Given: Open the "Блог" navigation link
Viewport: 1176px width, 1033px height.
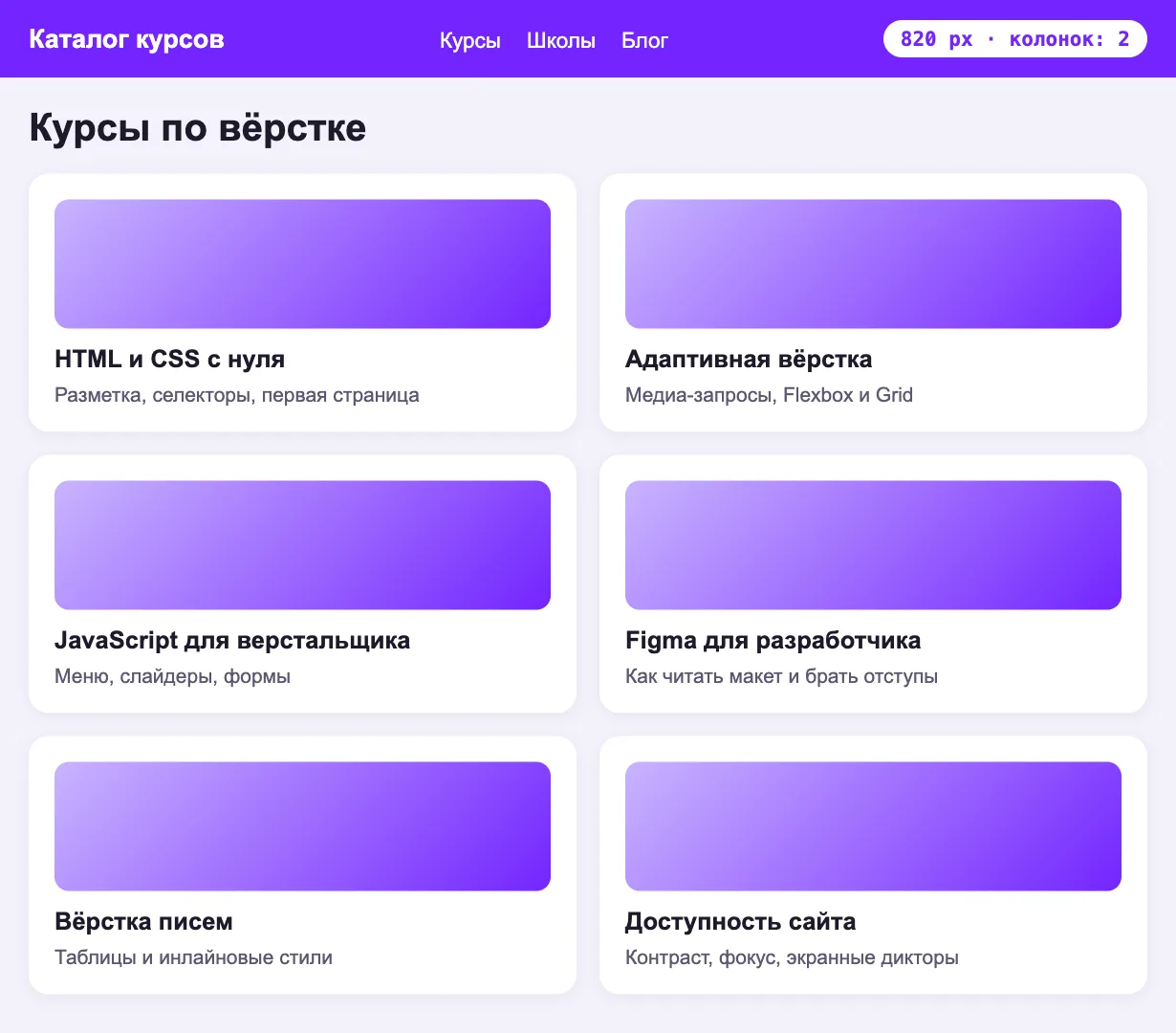Looking at the screenshot, I should click(x=644, y=40).
